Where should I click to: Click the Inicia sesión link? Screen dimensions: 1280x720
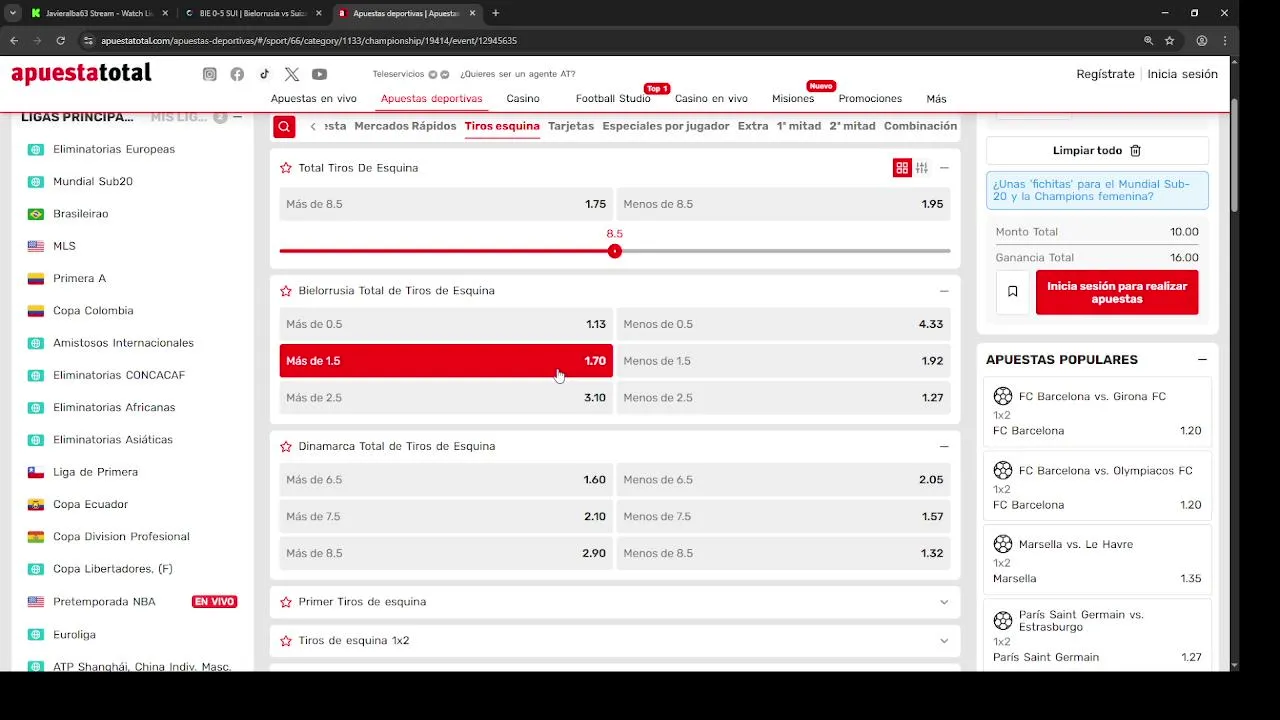tap(1182, 74)
